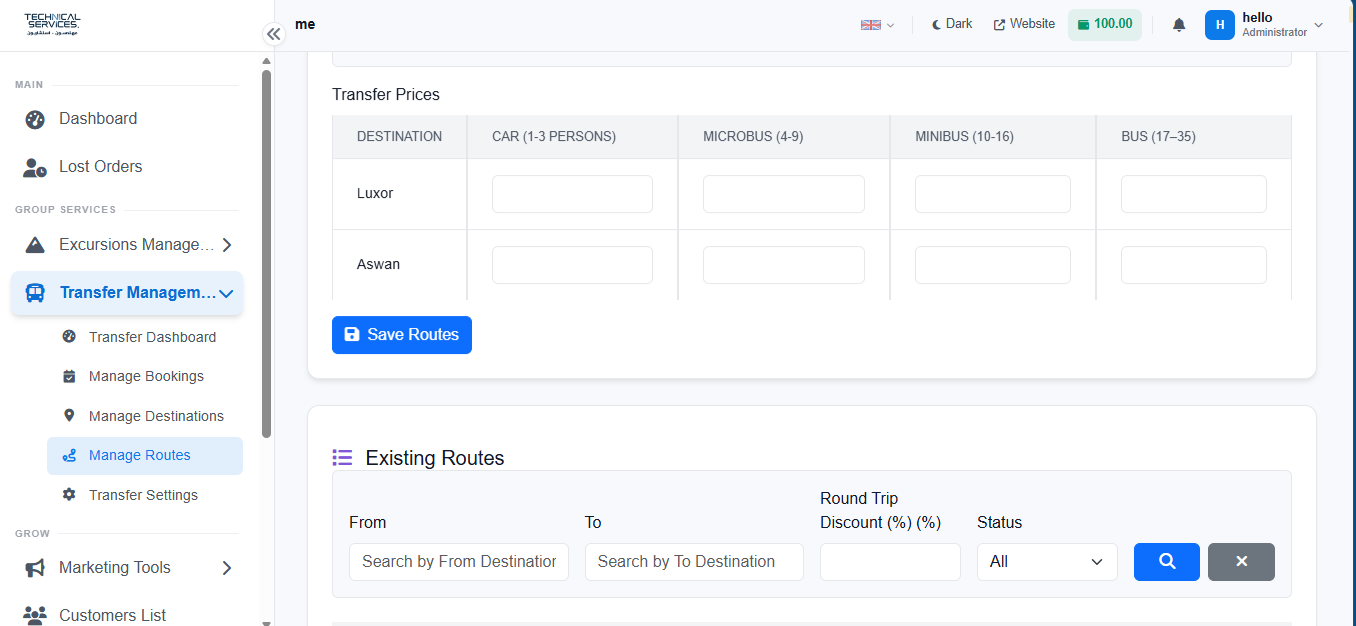The width and height of the screenshot is (1356, 626).
Task: Toggle Dark mode
Action: click(x=952, y=24)
